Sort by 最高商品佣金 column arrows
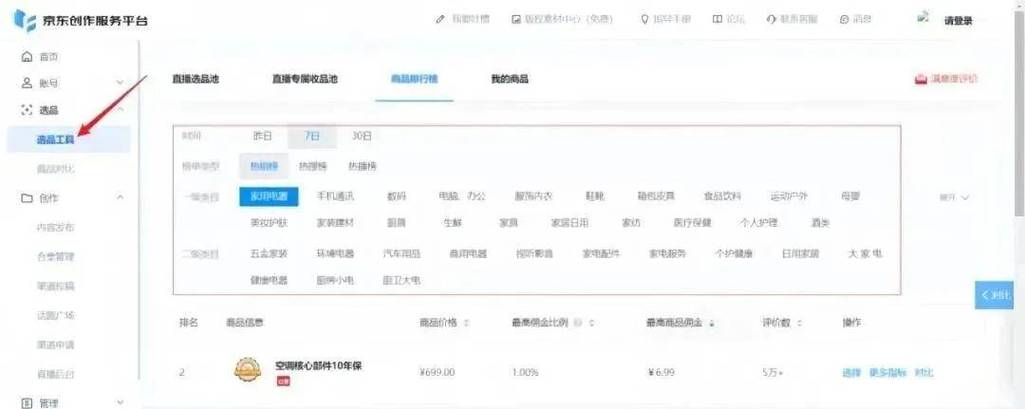This screenshot has width=1025, height=409. pyautogui.click(x=712, y=323)
